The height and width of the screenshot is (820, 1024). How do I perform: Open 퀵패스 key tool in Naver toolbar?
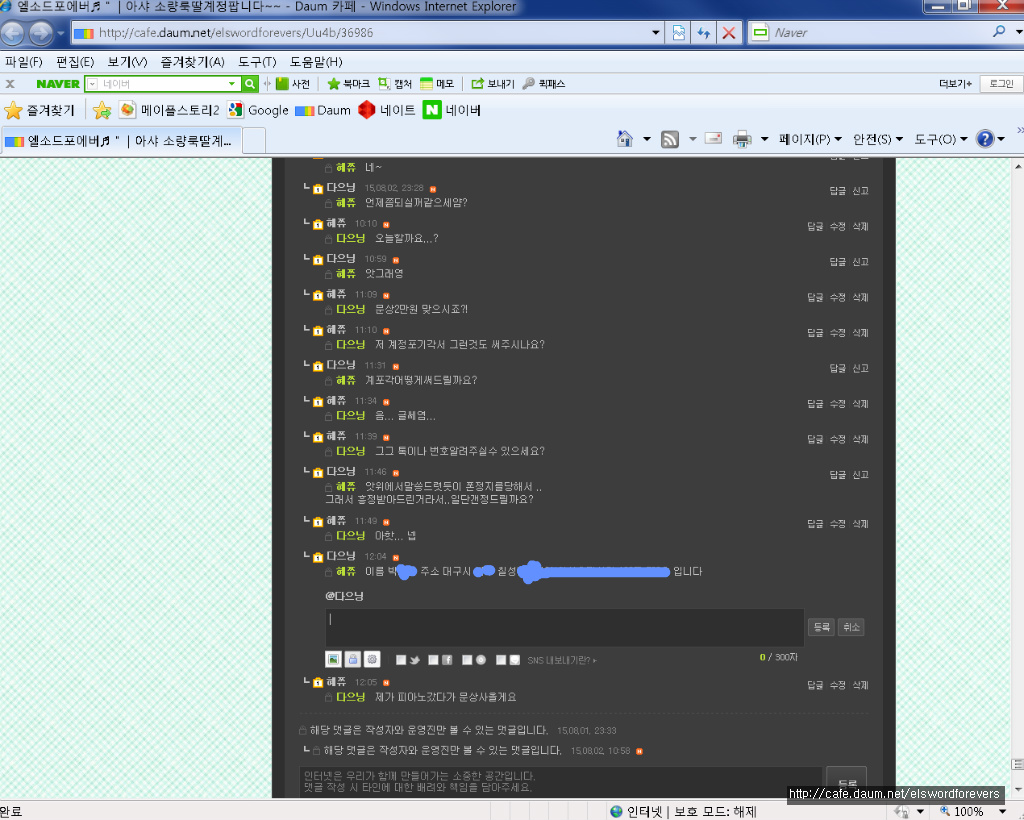click(x=544, y=84)
